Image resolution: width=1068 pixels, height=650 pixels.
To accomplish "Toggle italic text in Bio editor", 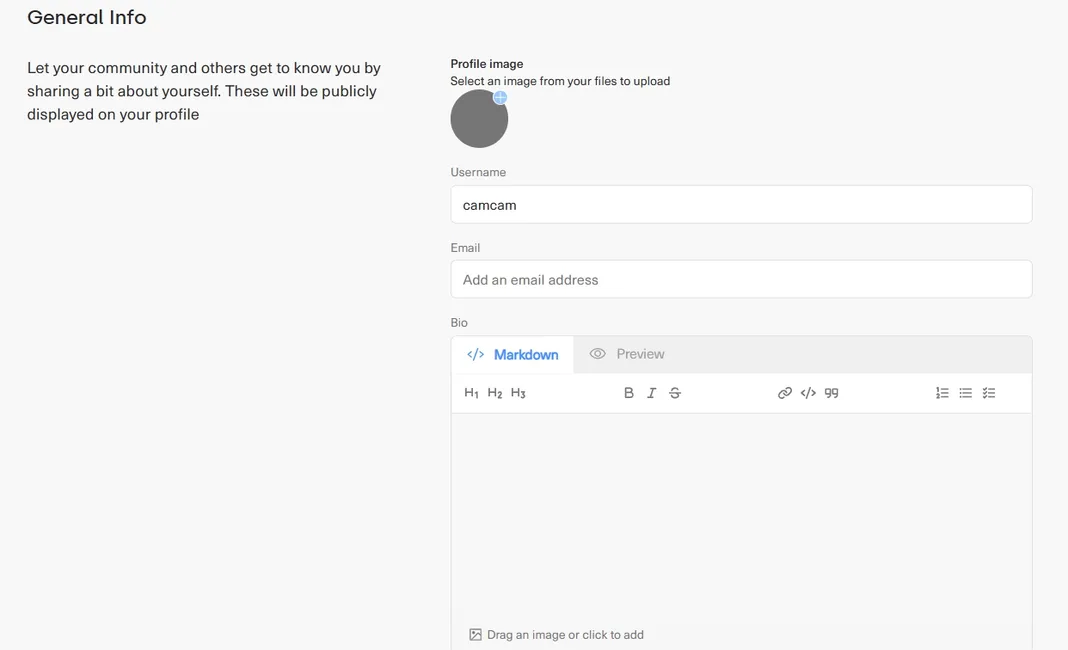I will (x=652, y=393).
